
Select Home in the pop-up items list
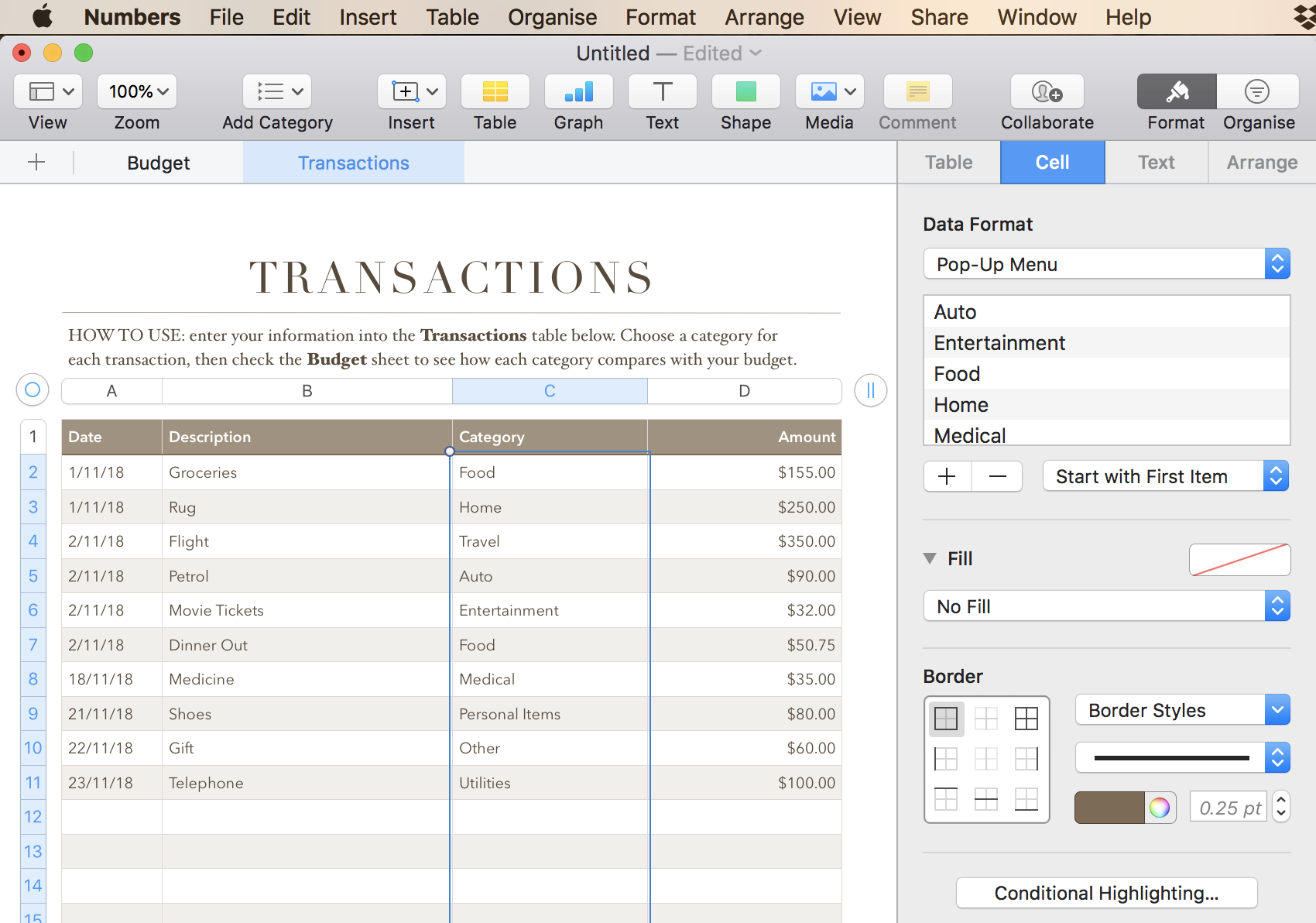click(1107, 404)
